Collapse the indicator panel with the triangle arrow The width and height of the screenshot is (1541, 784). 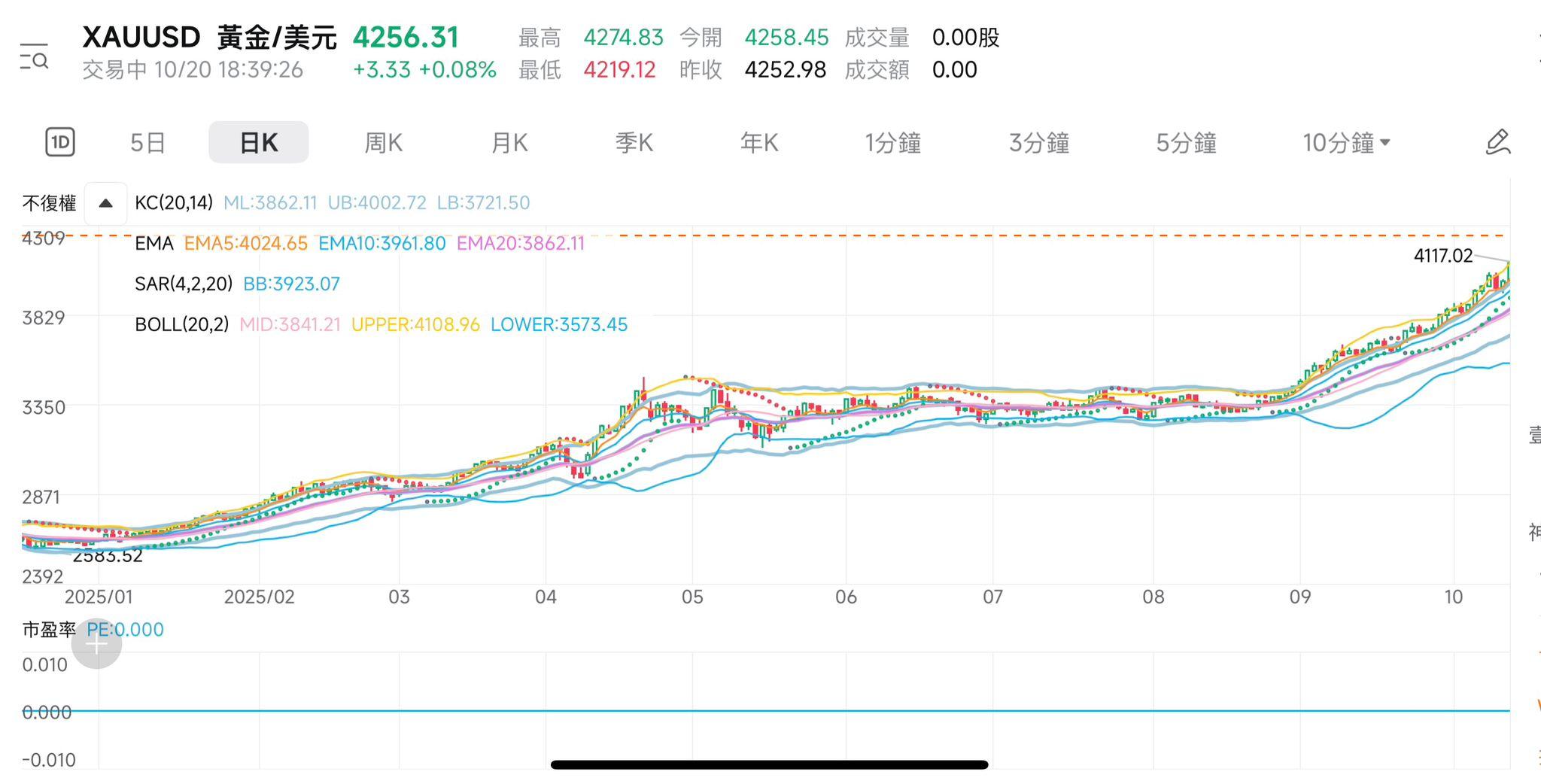pos(105,202)
